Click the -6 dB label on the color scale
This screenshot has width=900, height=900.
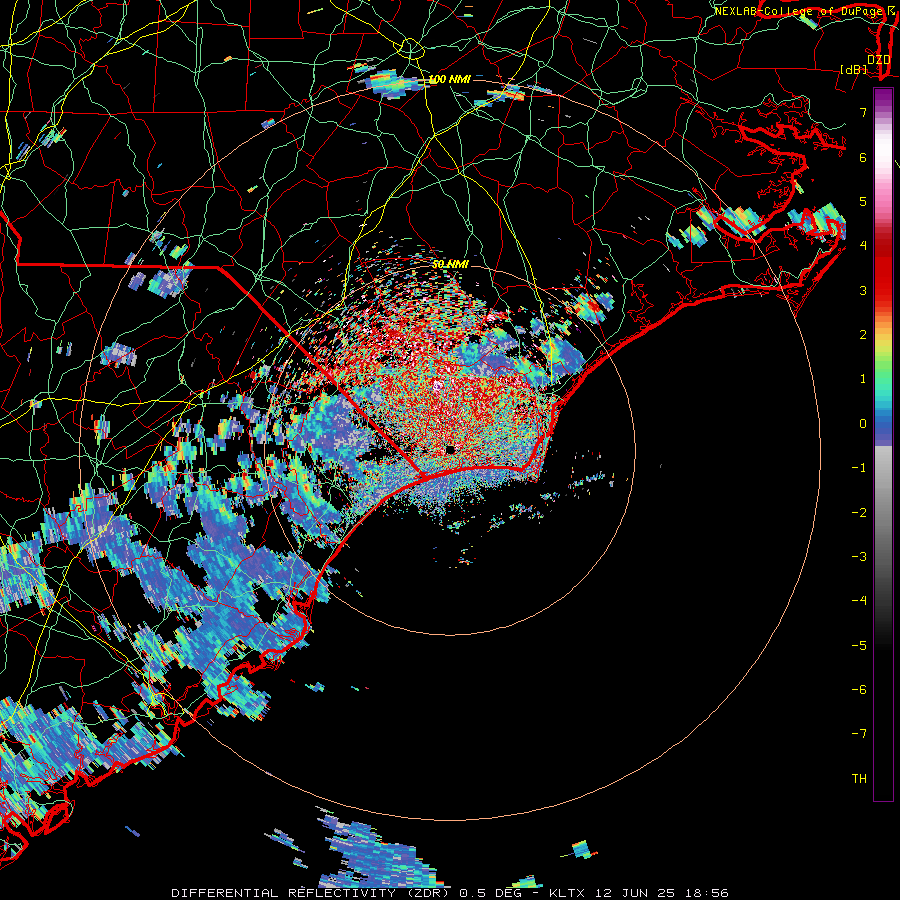coord(859,690)
